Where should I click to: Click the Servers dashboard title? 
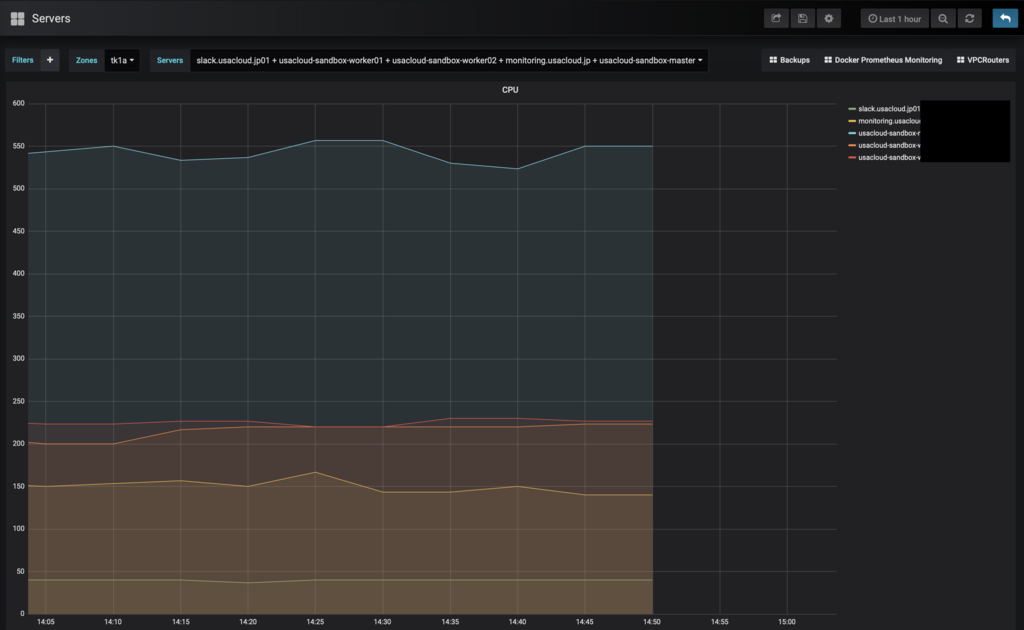(51, 18)
